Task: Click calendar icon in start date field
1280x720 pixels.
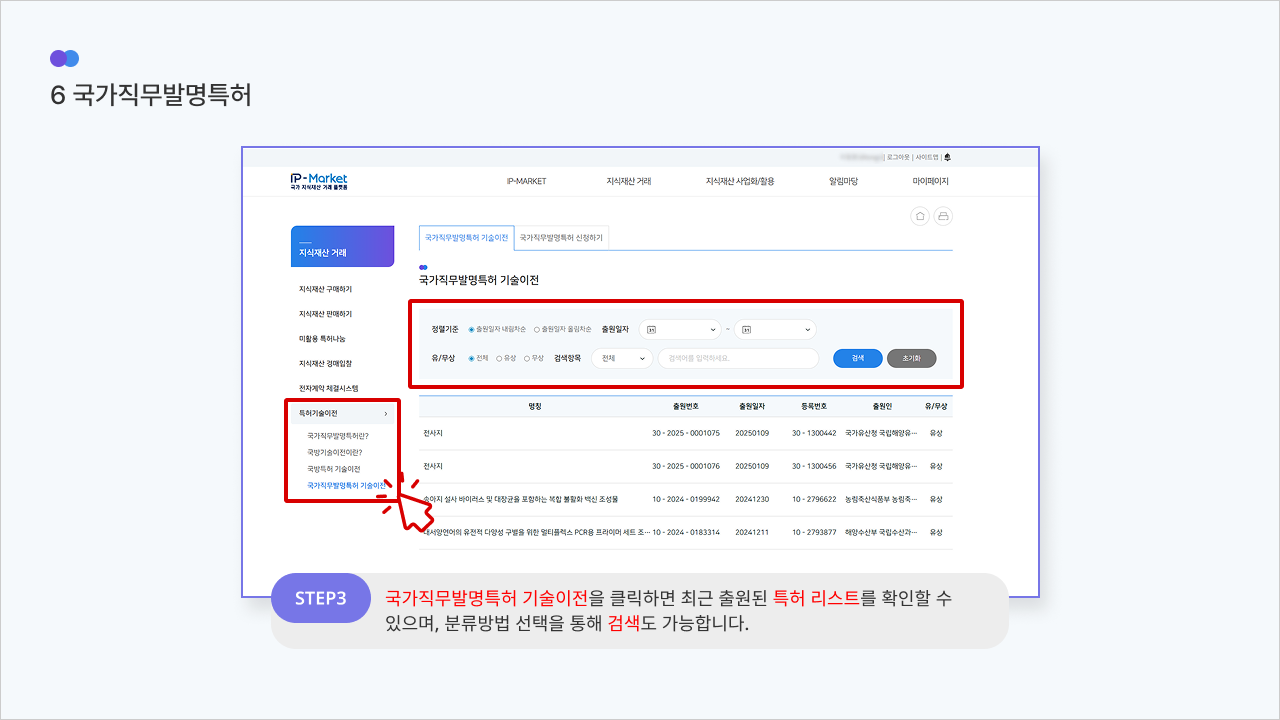Action: 651,329
